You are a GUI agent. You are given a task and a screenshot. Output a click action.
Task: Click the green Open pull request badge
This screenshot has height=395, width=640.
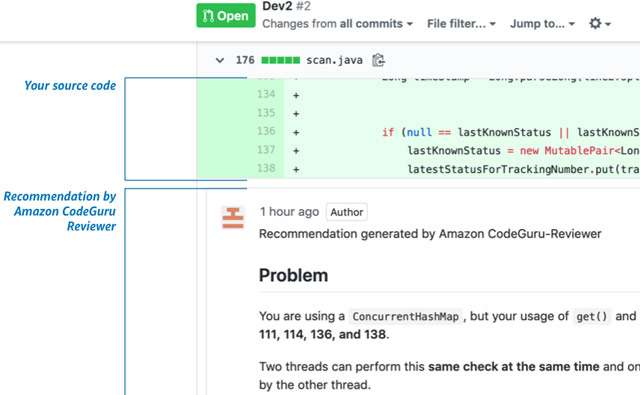tap(226, 16)
